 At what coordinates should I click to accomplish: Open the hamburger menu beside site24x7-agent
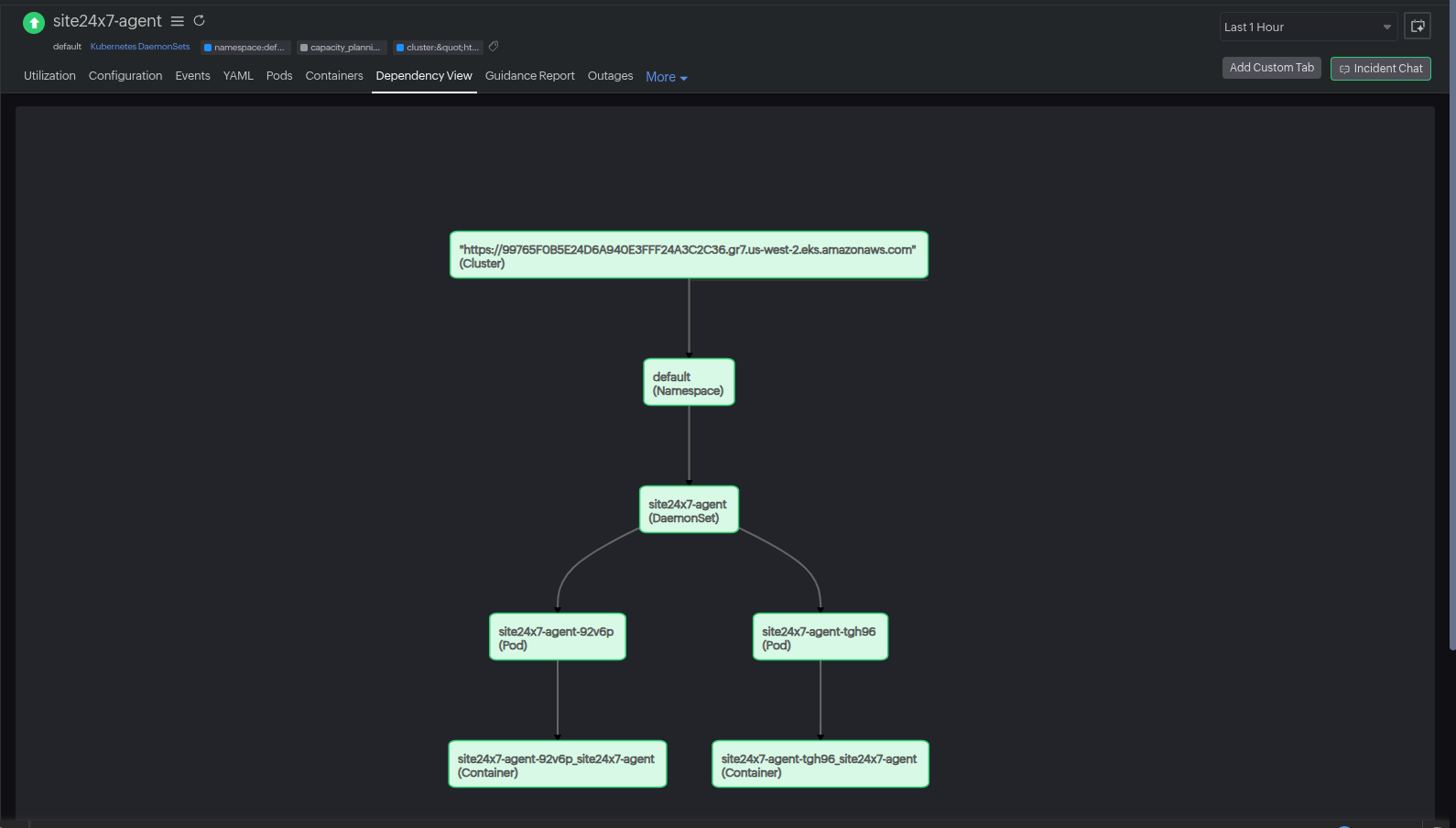pyautogui.click(x=178, y=21)
